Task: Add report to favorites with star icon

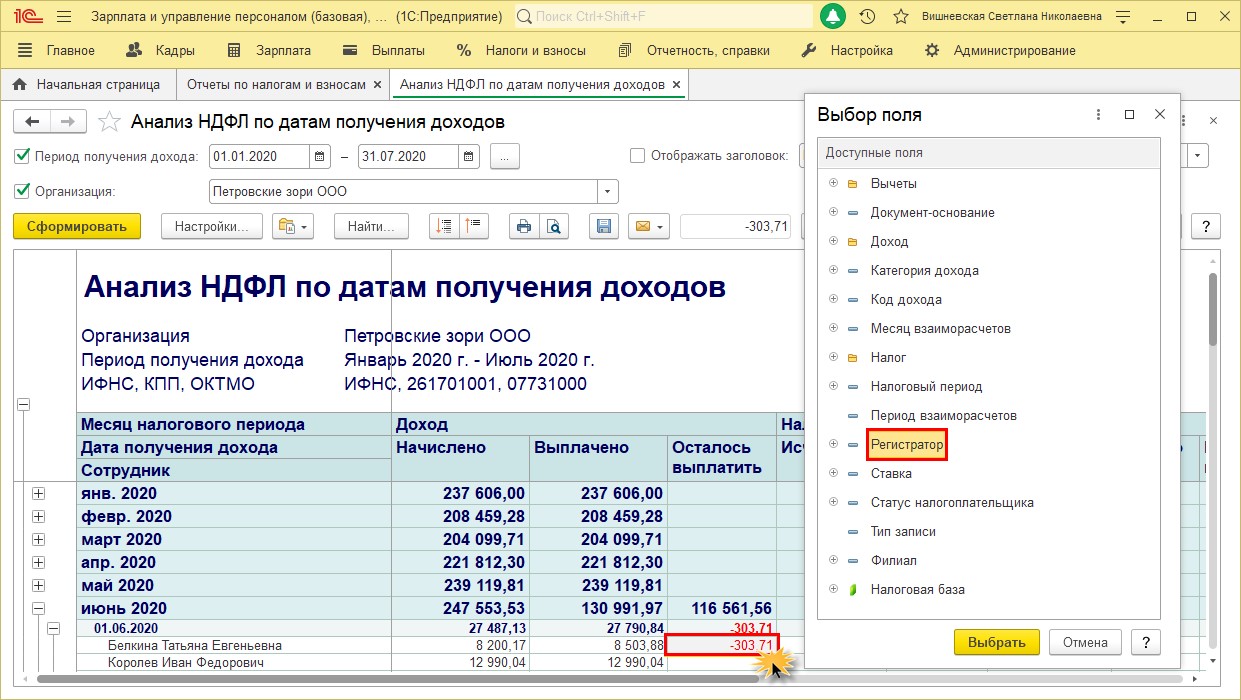Action: (108, 122)
